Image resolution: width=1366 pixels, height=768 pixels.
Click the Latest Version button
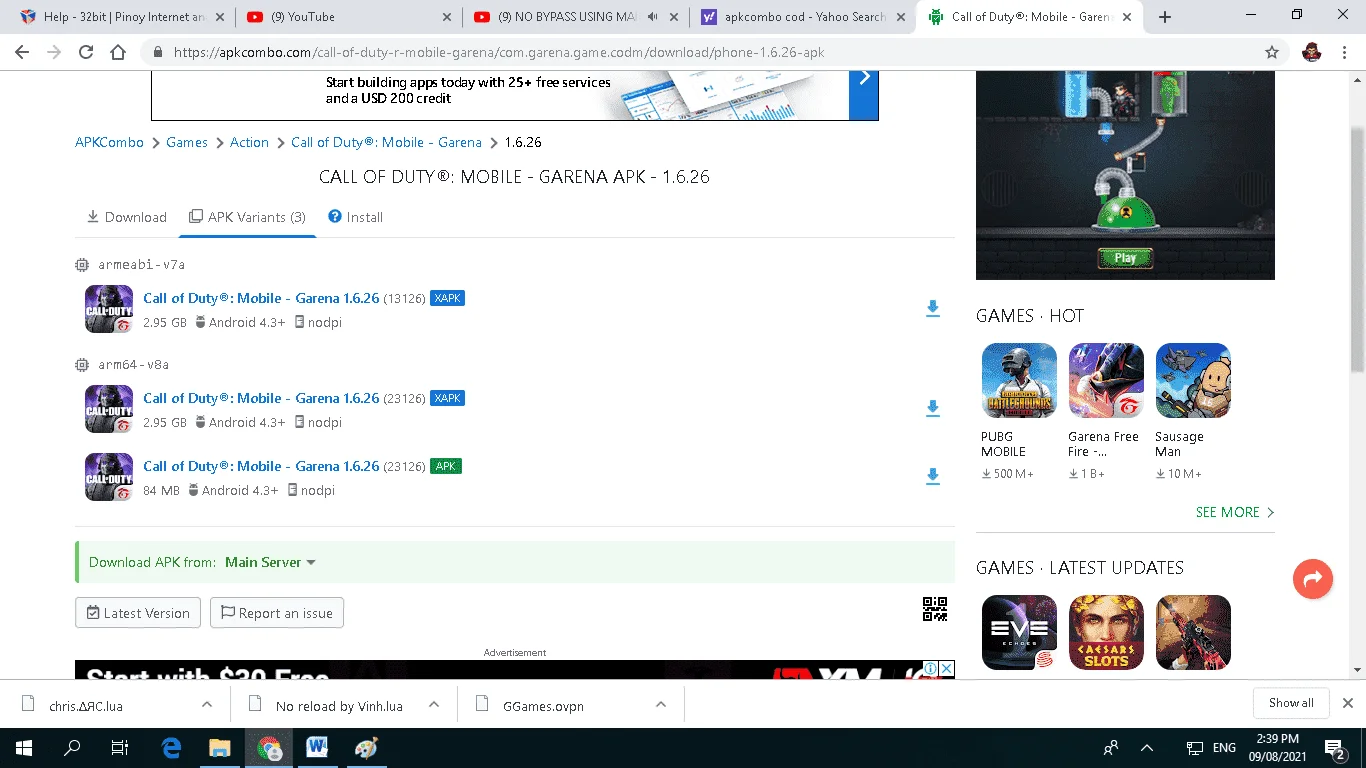(138, 613)
